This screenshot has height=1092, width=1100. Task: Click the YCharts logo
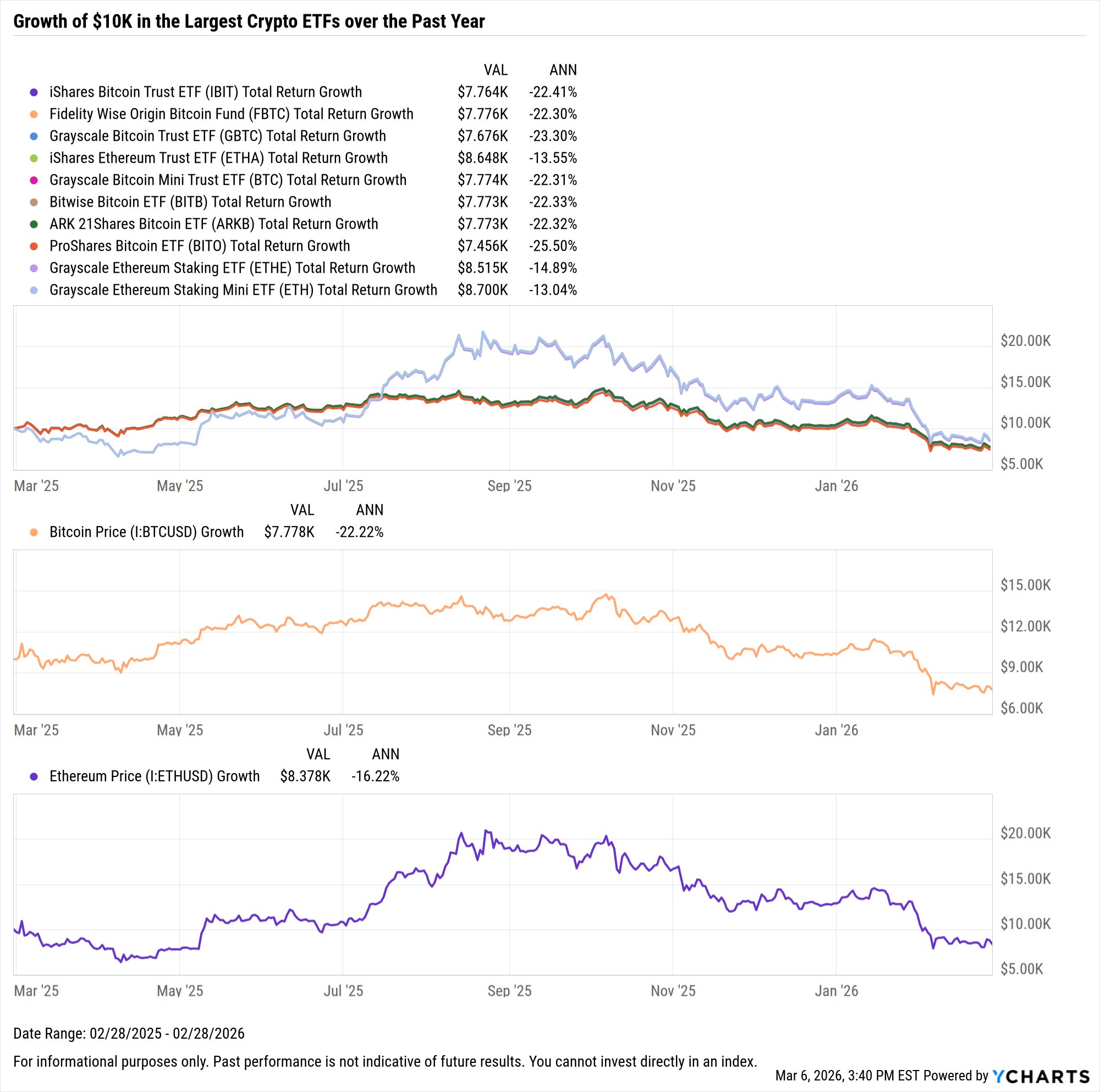1040,1076
